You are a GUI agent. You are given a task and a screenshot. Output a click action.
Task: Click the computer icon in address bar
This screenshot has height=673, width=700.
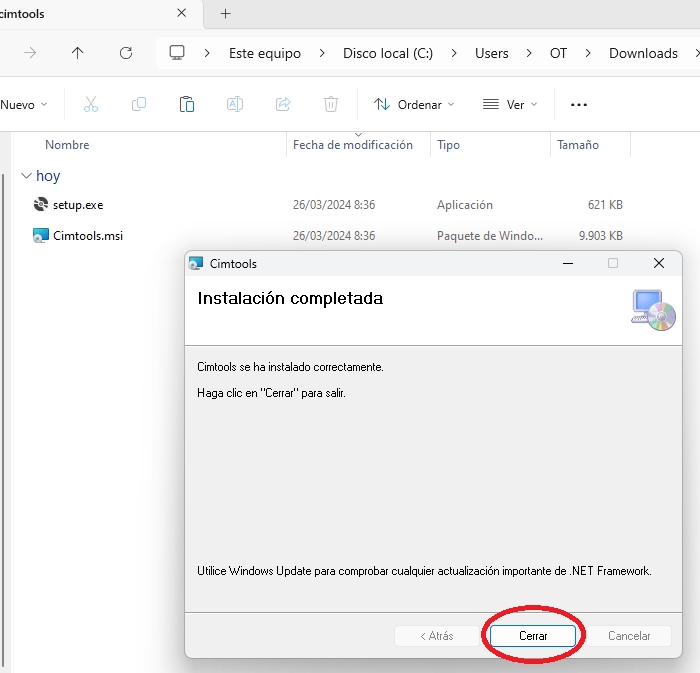click(x=177, y=53)
